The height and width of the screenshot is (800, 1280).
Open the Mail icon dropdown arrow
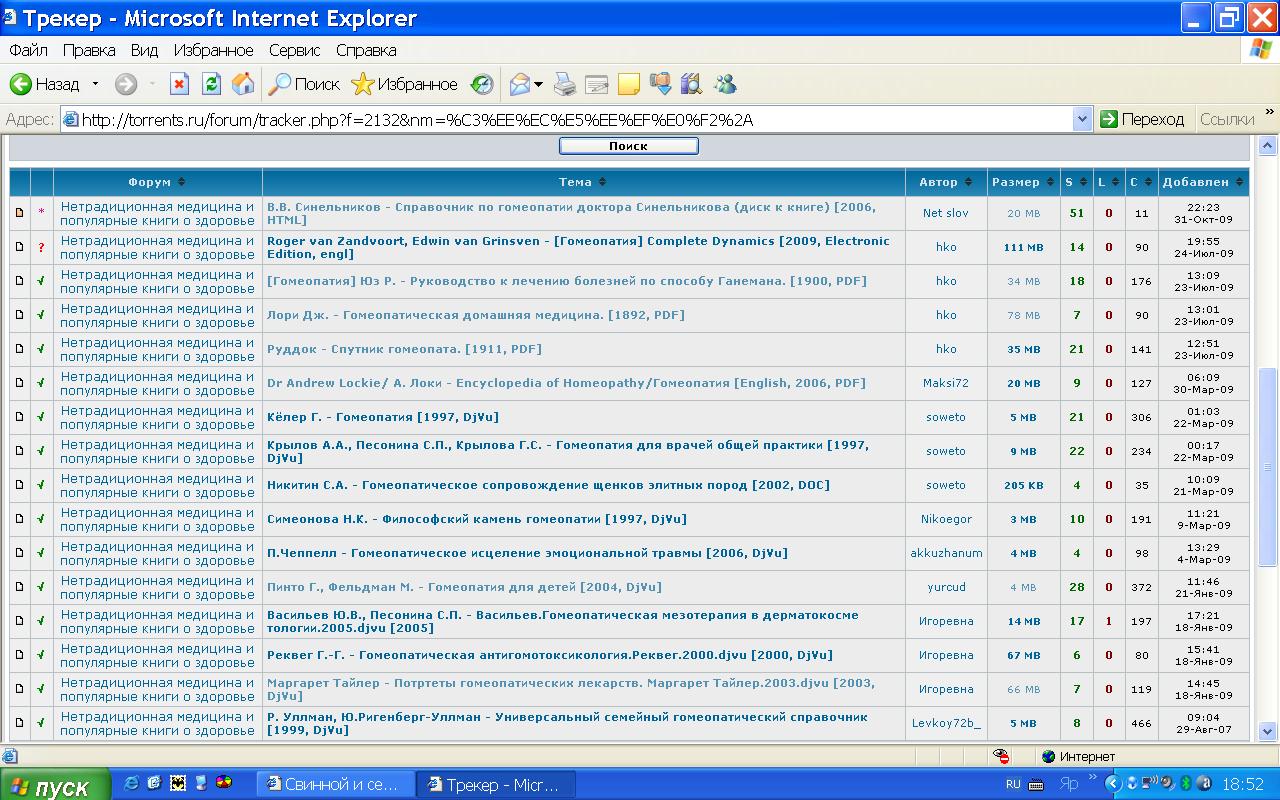[539, 84]
